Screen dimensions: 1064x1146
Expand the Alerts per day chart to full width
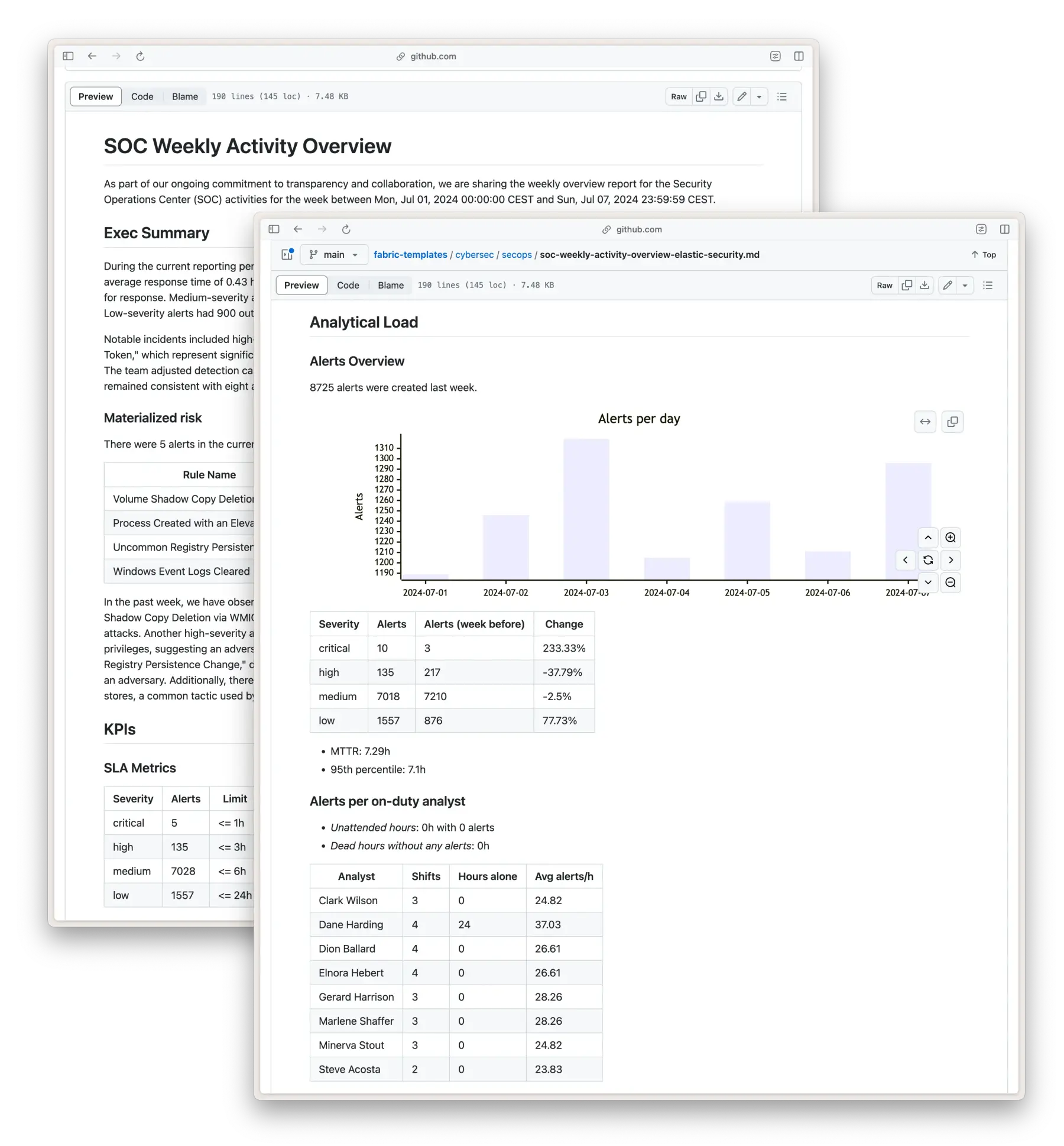(x=925, y=422)
